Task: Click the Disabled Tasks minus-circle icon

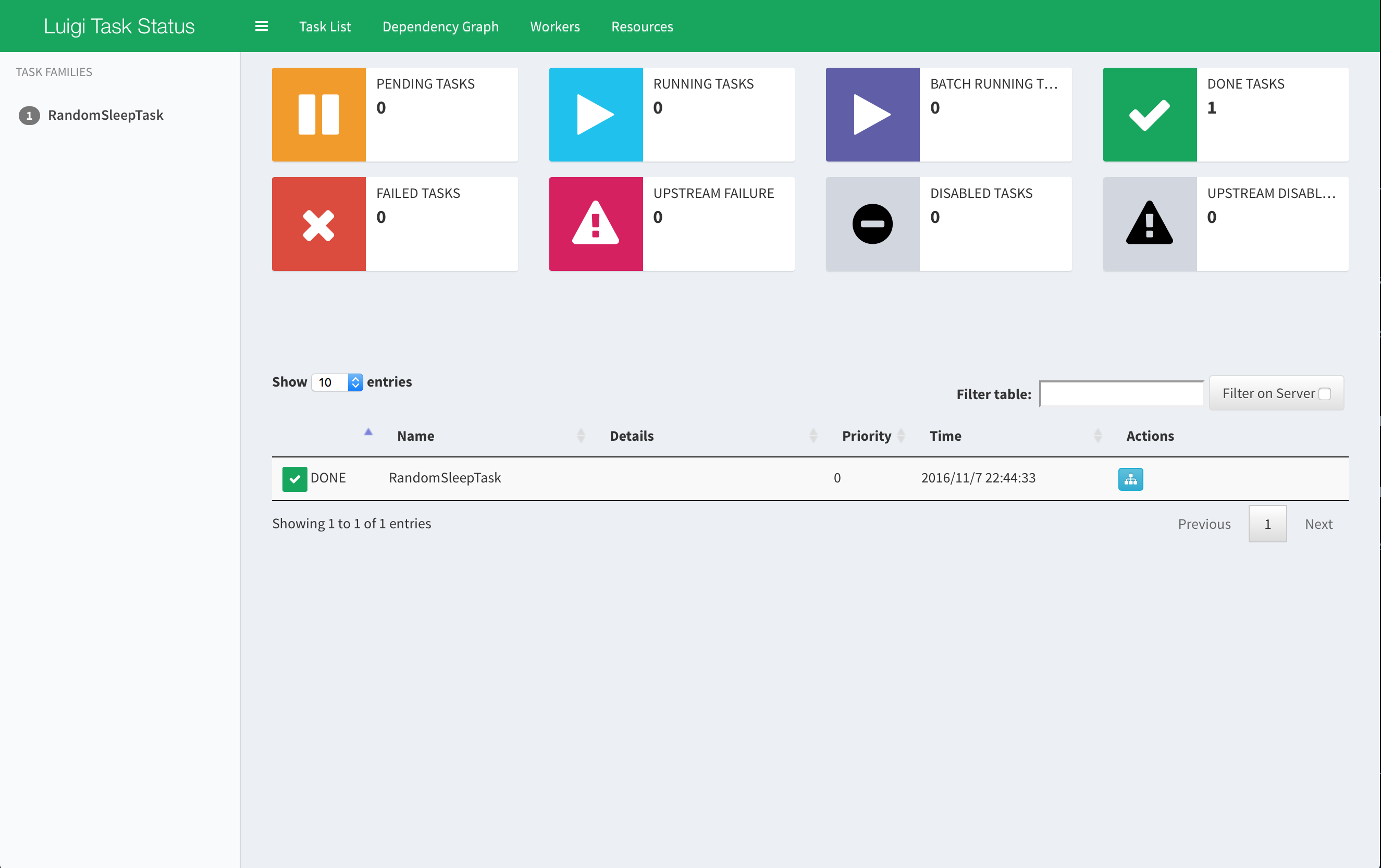Action: (873, 224)
